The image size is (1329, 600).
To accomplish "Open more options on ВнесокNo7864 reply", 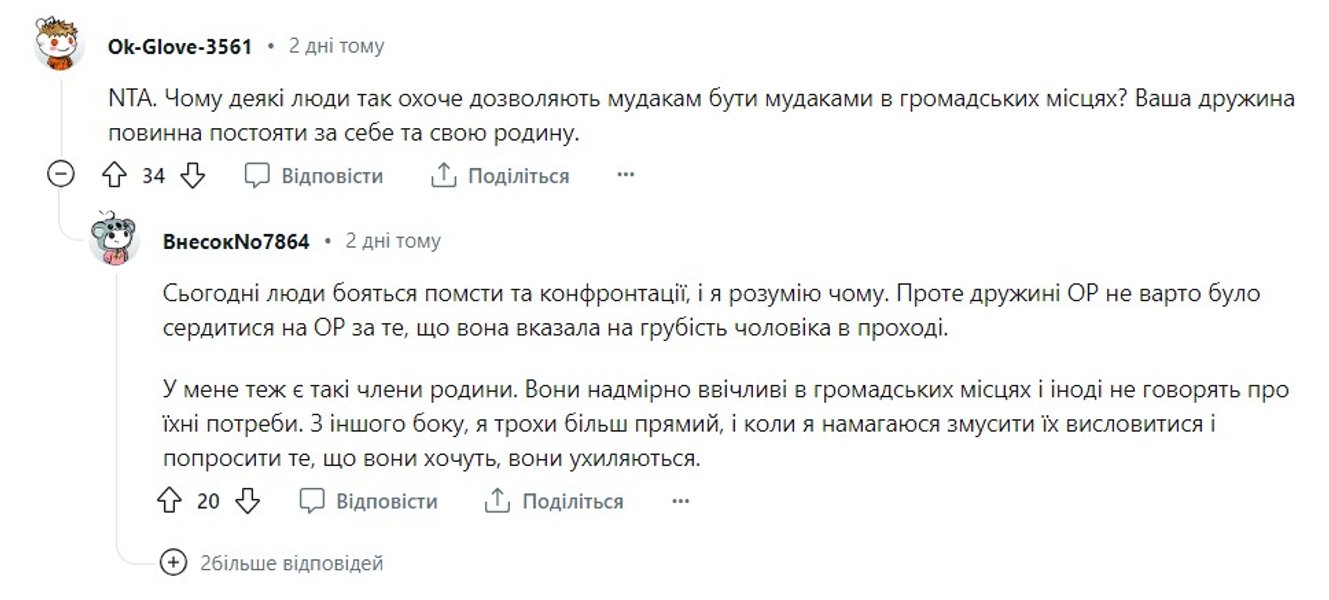I will pos(680,501).
